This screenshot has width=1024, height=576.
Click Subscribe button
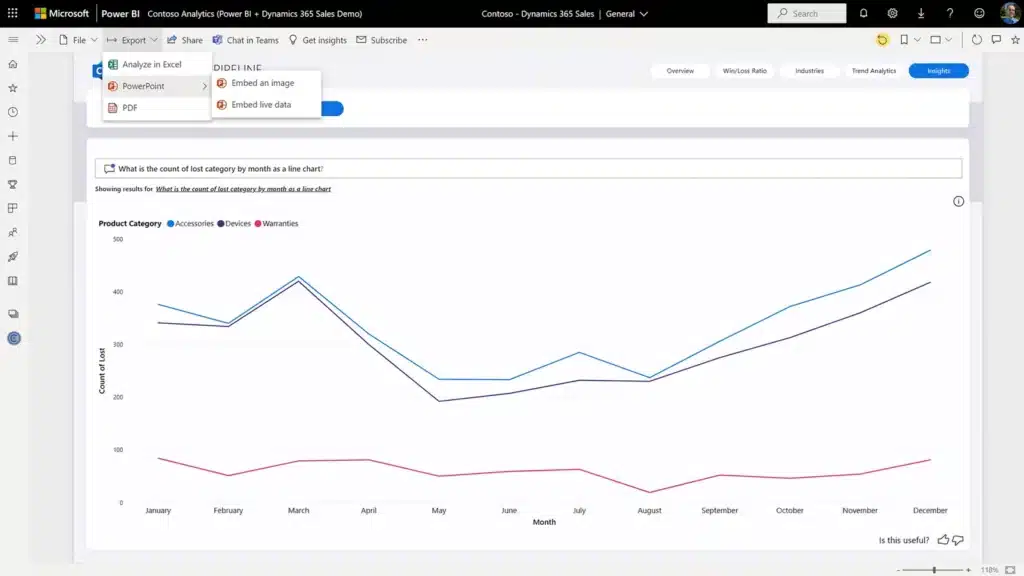pos(381,40)
